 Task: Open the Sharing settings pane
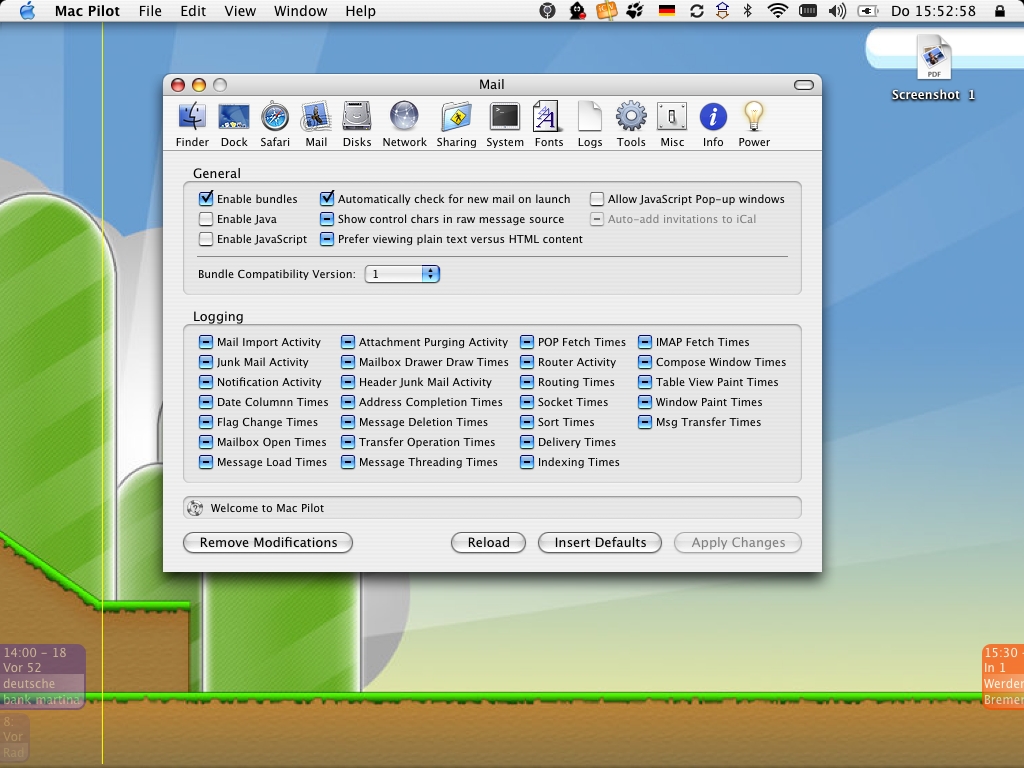[x=456, y=125]
